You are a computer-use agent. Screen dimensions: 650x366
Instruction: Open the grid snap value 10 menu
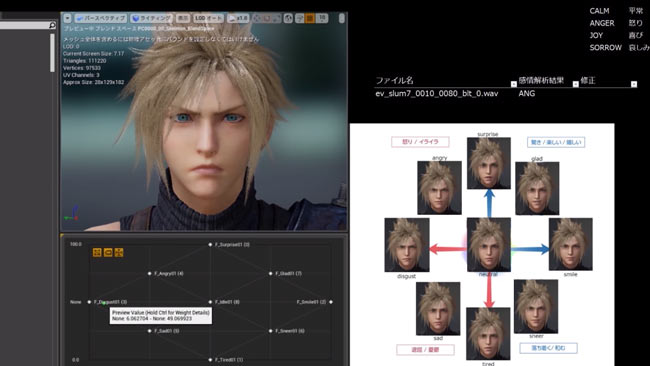pyautogui.click(x=322, y=18)
